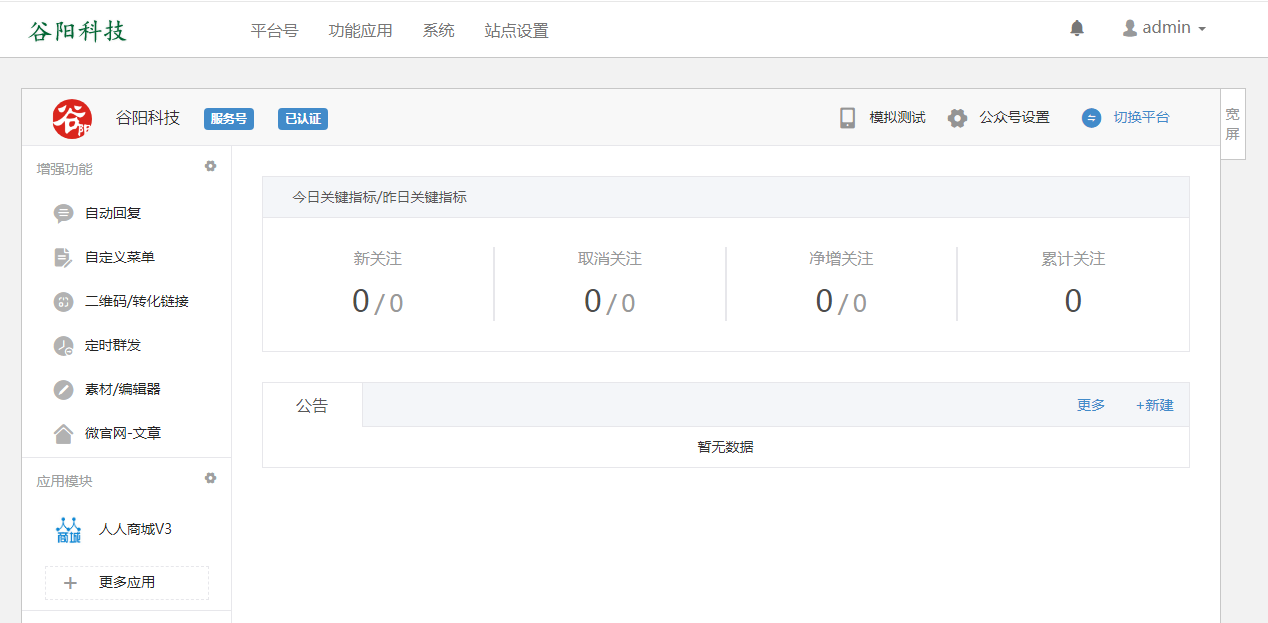Open 切换平台 platform switcher
This screenshot has width=1268, height=623.
(x=1141, y=117)
